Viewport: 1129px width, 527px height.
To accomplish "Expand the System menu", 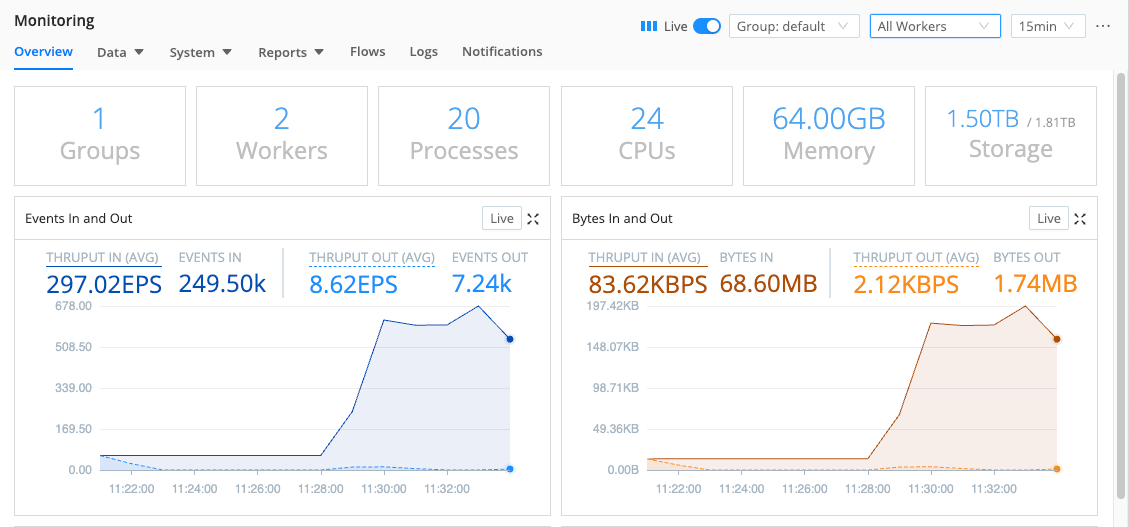I will tap(200, 52).
